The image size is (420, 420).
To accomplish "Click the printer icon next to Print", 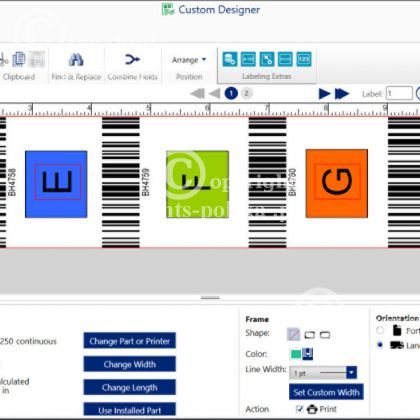I will tap(312, 409).
